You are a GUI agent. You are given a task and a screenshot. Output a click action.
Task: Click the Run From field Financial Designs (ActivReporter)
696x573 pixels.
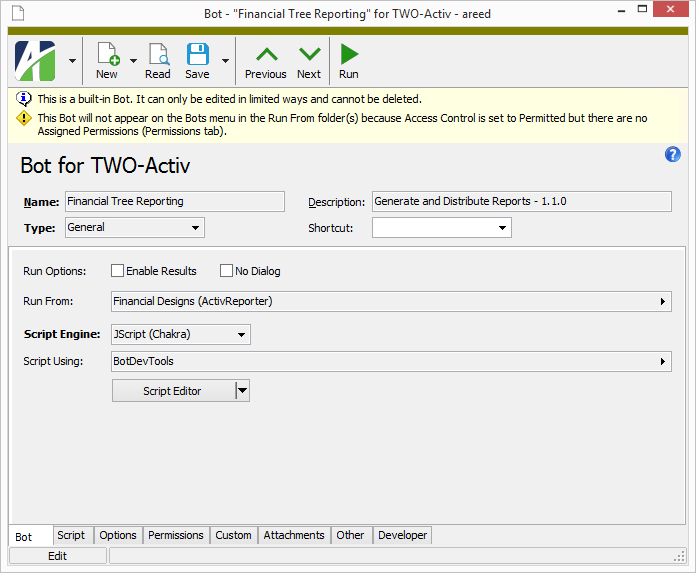click(x=391, y=301)
